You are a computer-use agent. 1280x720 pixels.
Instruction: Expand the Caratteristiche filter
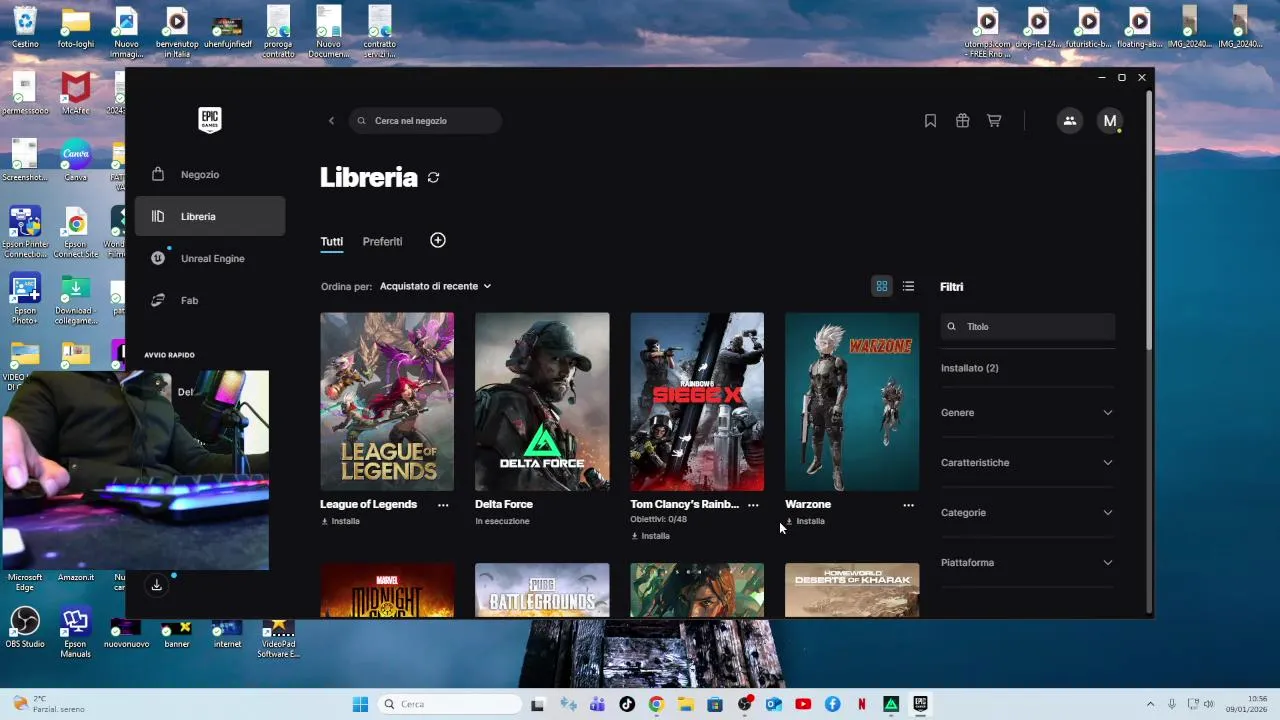tap(1027, 462)
